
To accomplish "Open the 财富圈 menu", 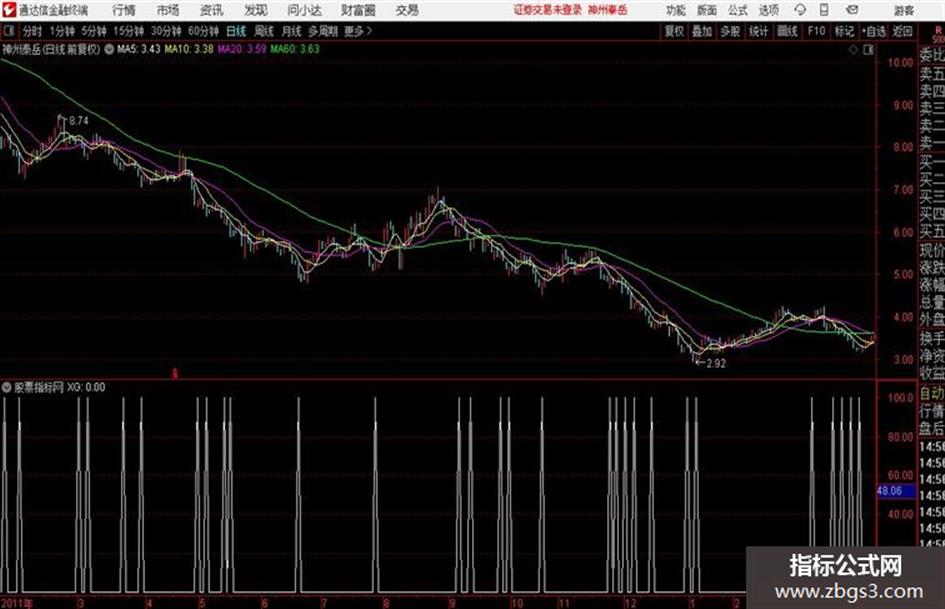I will (x=358, y=10).
